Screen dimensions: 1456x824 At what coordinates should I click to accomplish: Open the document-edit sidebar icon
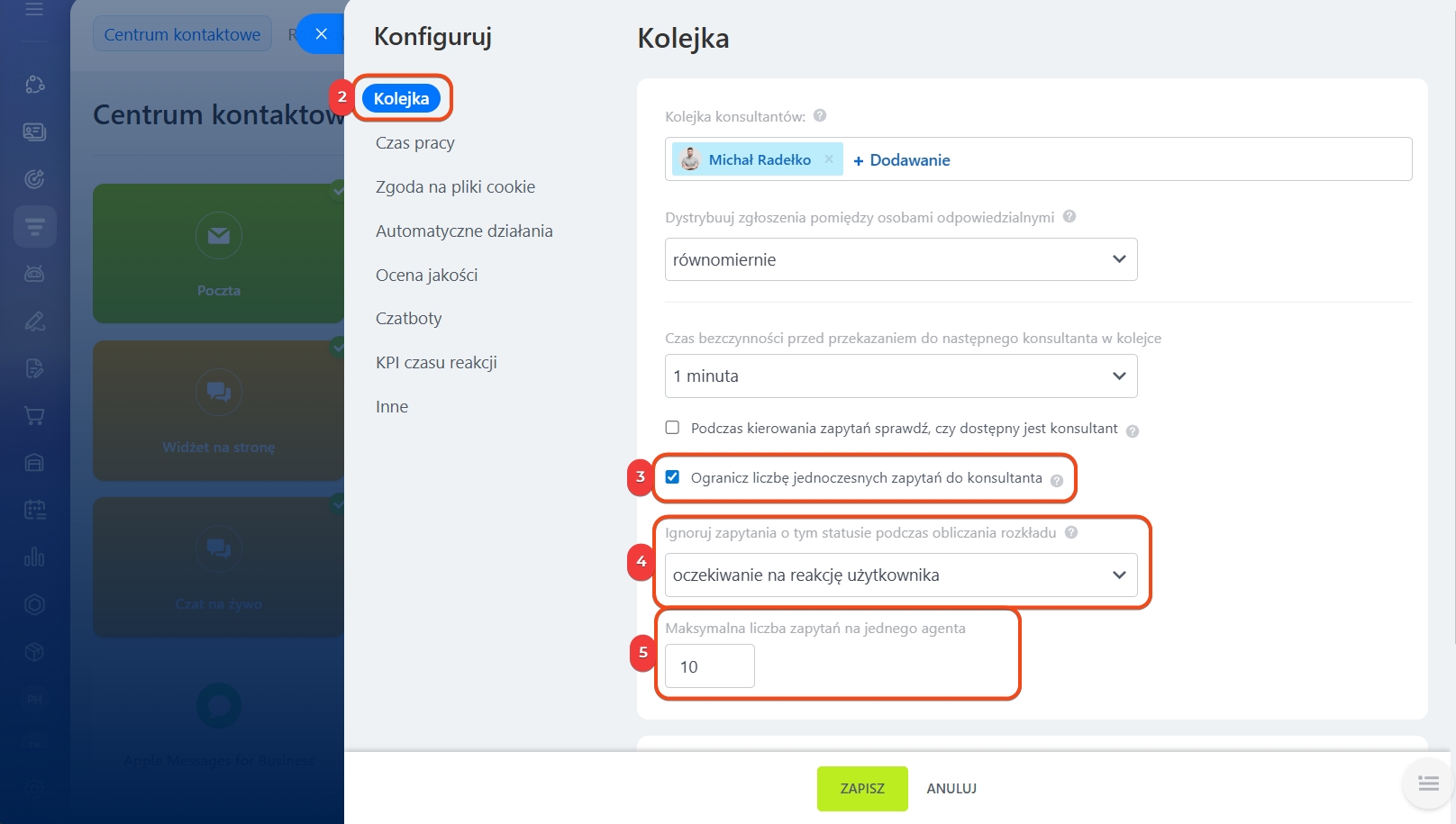click(34, 368)
